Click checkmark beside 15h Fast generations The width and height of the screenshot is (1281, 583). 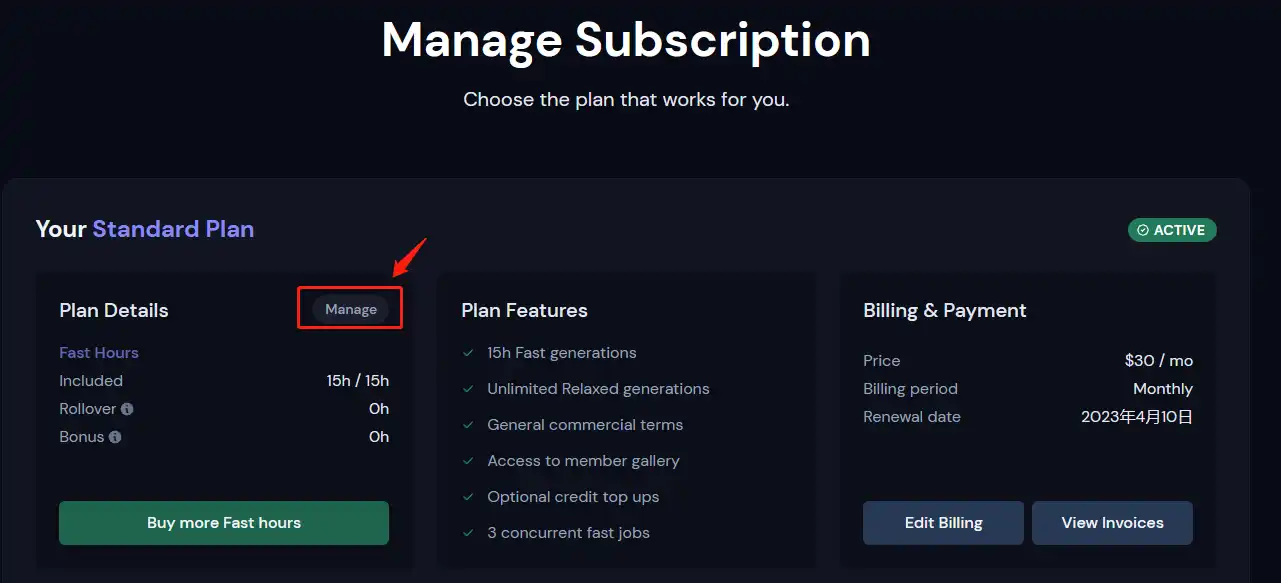point(468,353)
